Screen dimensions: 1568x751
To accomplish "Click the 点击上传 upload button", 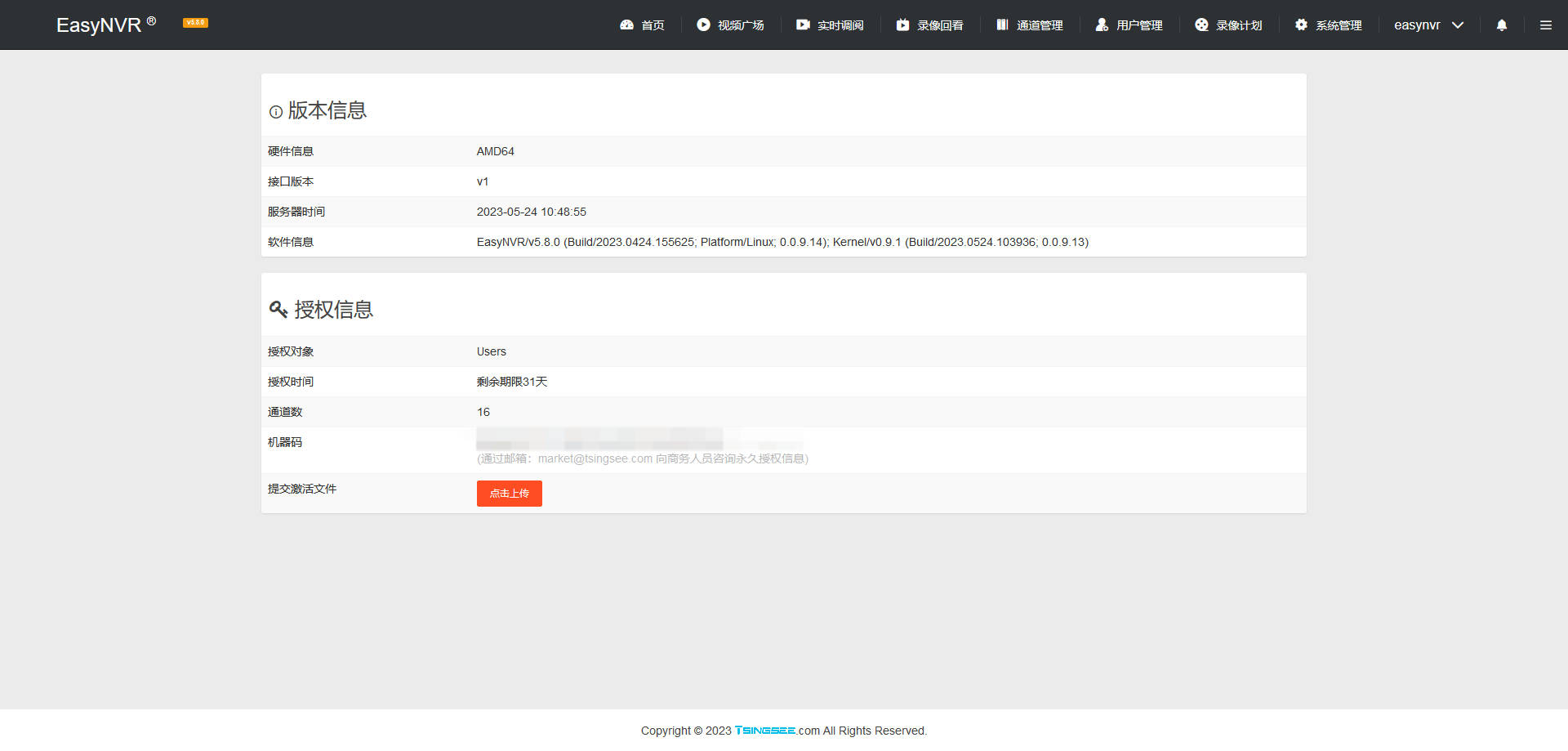I will (x=510, y=494).
